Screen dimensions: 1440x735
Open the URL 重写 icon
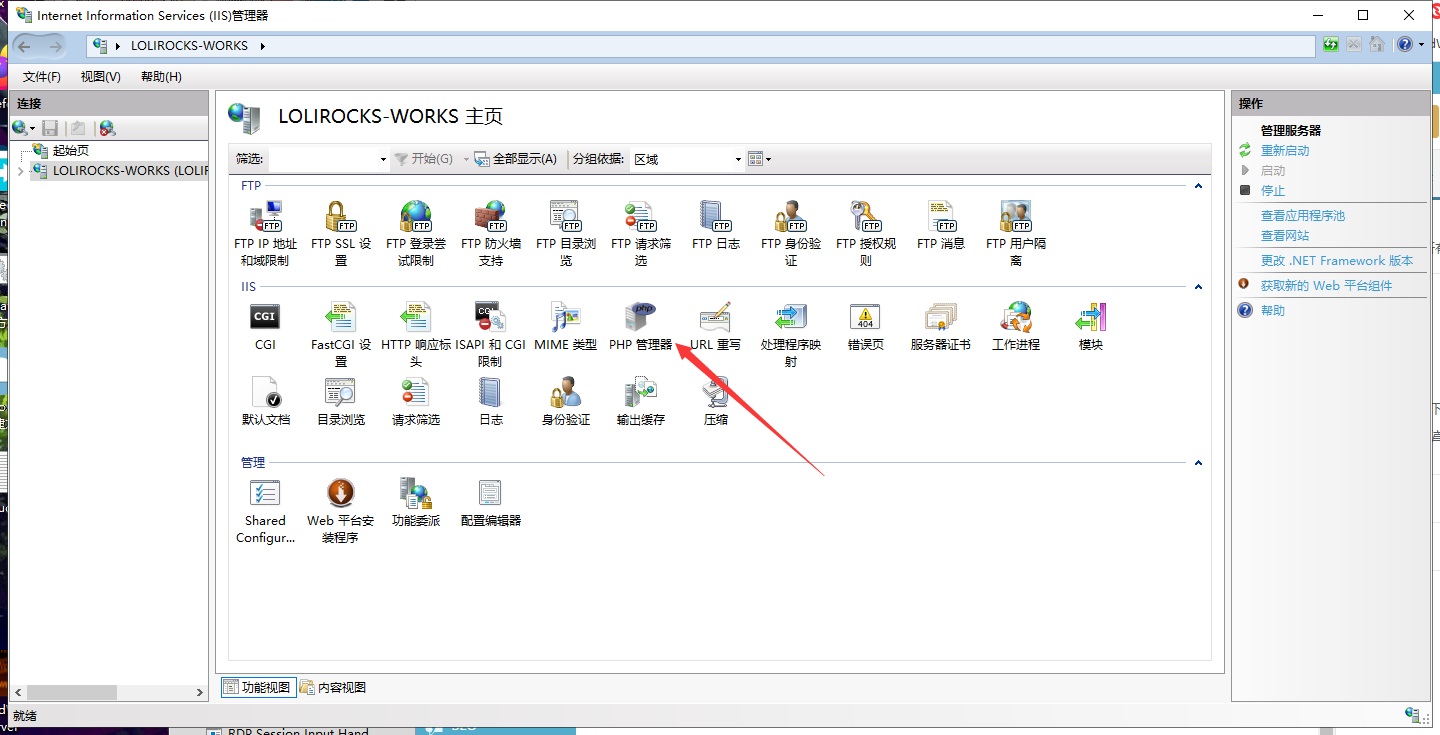(716, 326)
